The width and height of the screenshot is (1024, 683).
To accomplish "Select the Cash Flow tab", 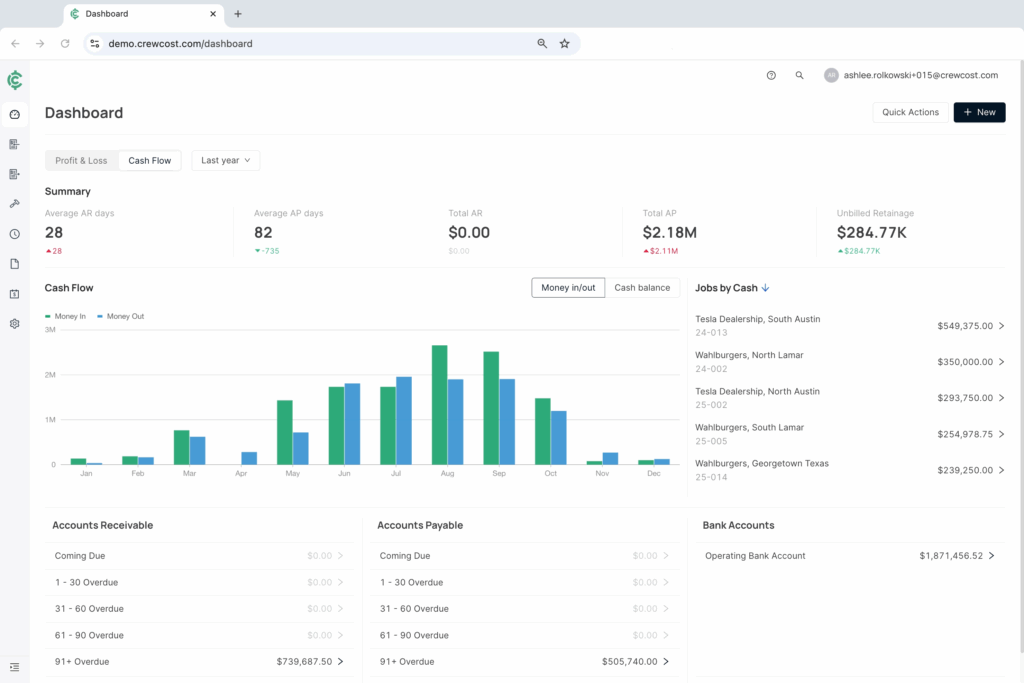I will pos(149,160).
